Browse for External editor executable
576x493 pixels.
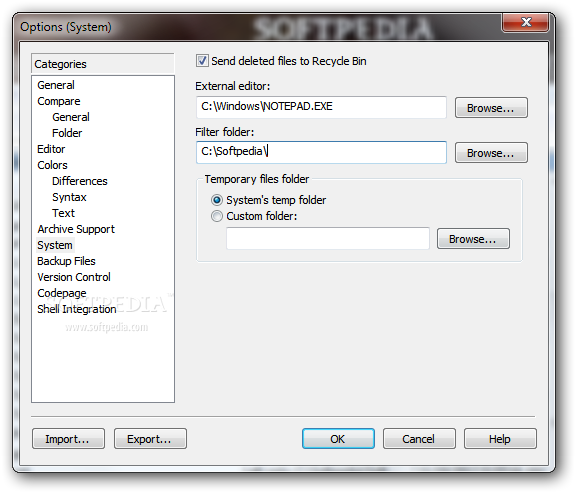[491, 108]
